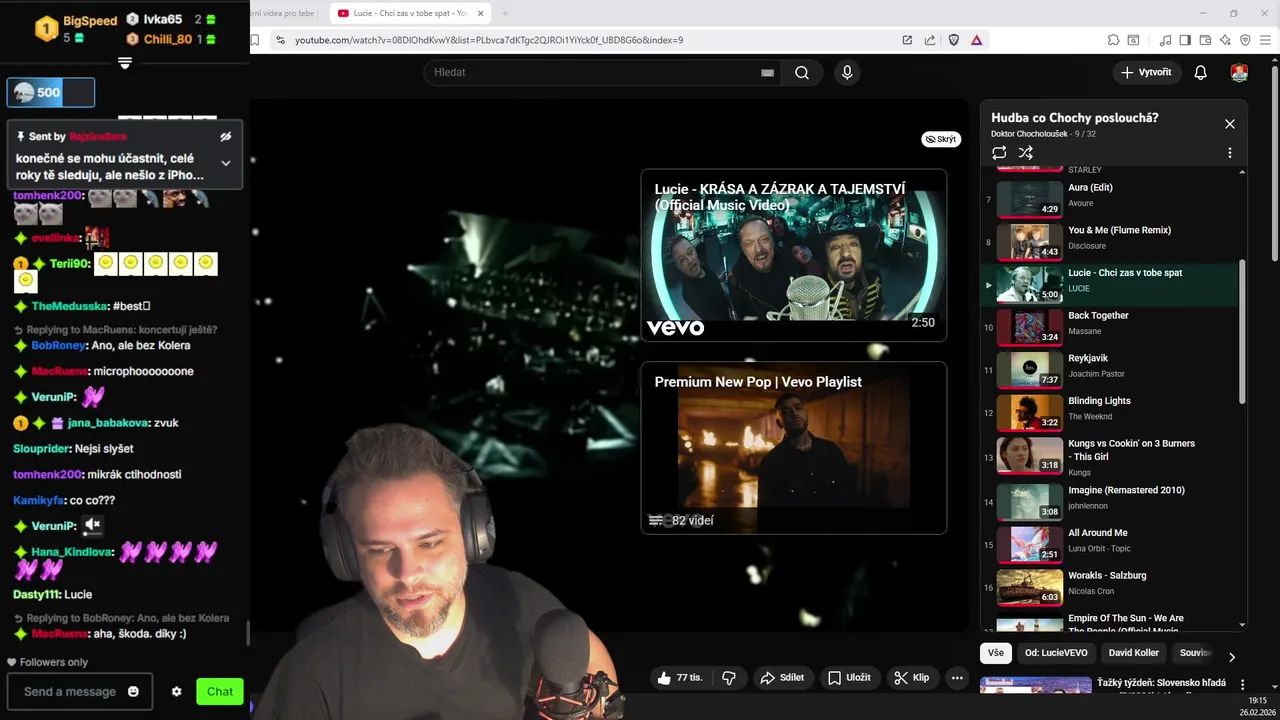Click the Vytvořit create button
Screen dimensions: 1280x720
point(1146,72)
